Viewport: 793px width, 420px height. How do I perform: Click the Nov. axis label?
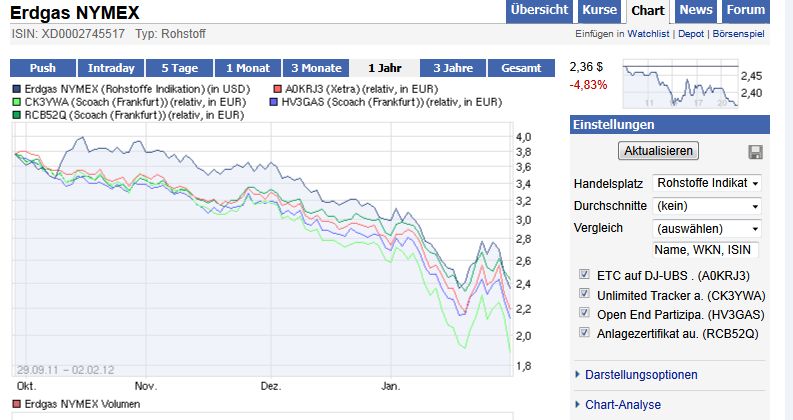tap(146, 386)
